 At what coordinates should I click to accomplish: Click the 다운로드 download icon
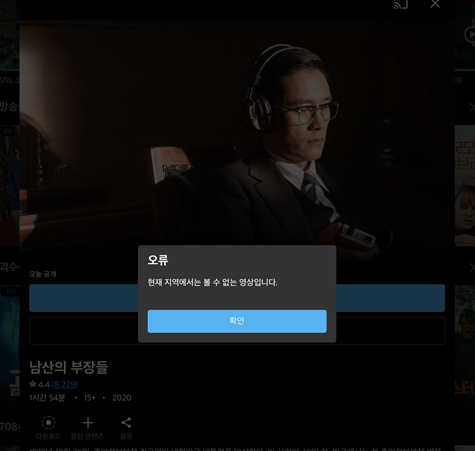coord(48,423)
